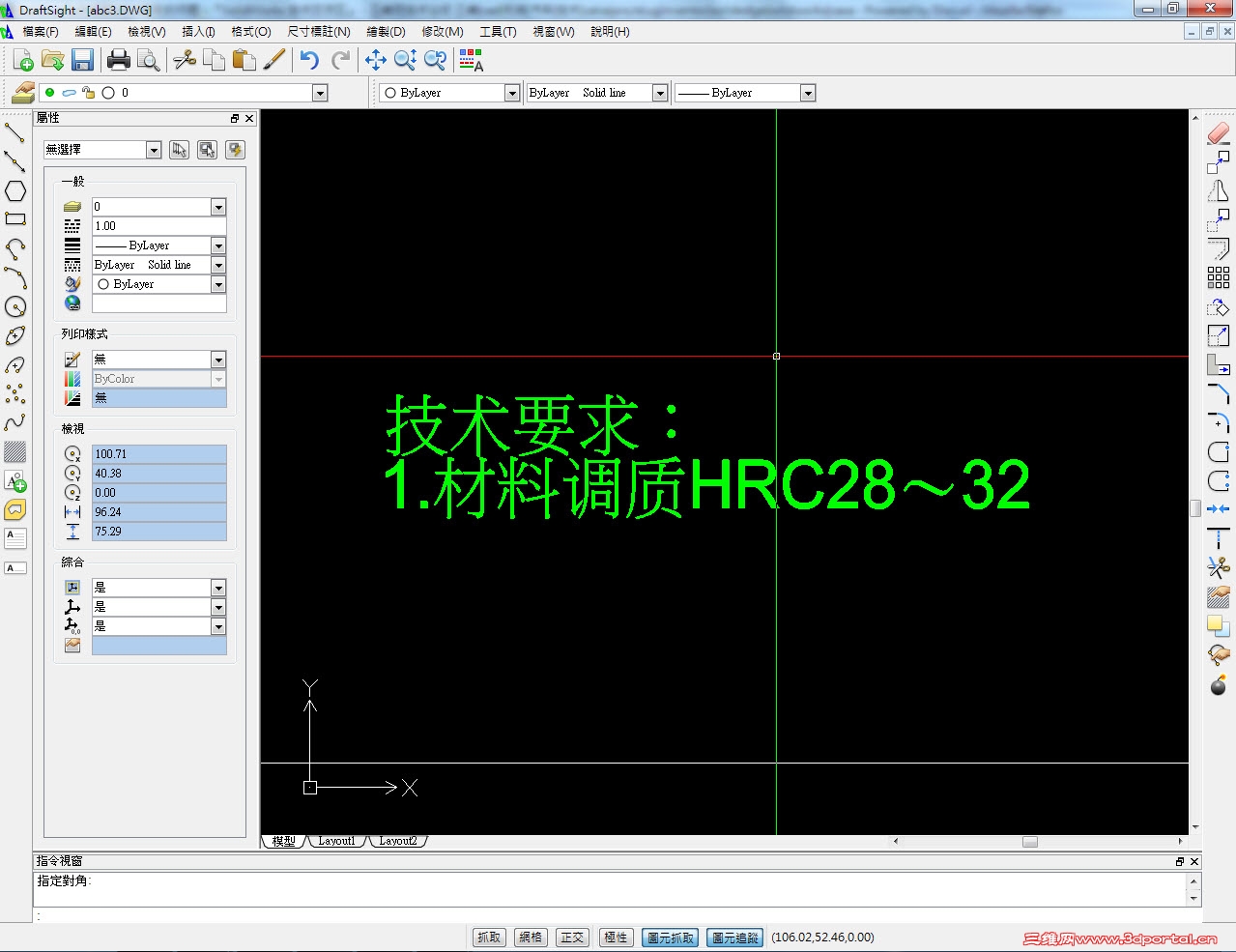The image size is (1236, 952).
Task: Open first 是 dropdown under 綜合
Action: [x=218, y=588]
